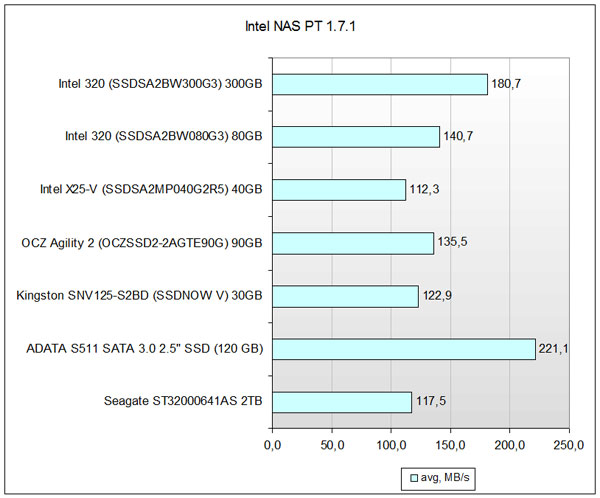
Task: Click the 140,7 data label
Action: coord(458,136)
